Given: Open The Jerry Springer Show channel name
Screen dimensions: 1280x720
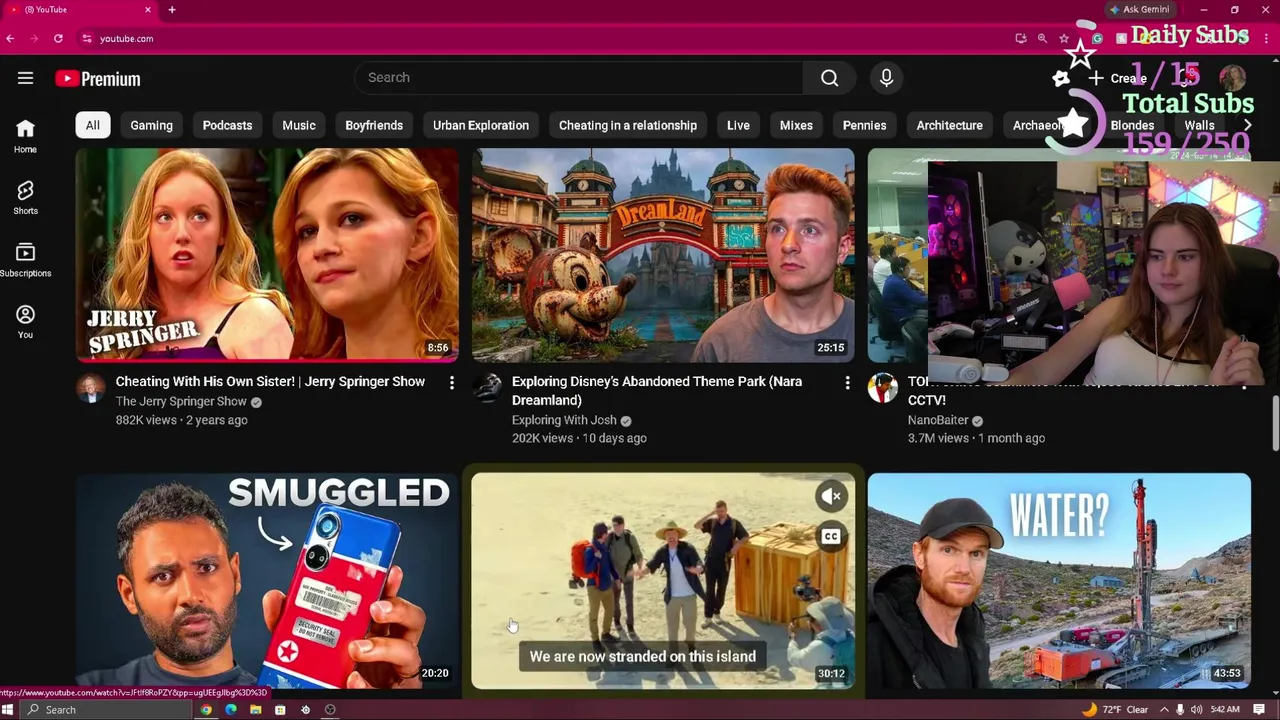Looking at the screenshot, I should pos(181,401).
